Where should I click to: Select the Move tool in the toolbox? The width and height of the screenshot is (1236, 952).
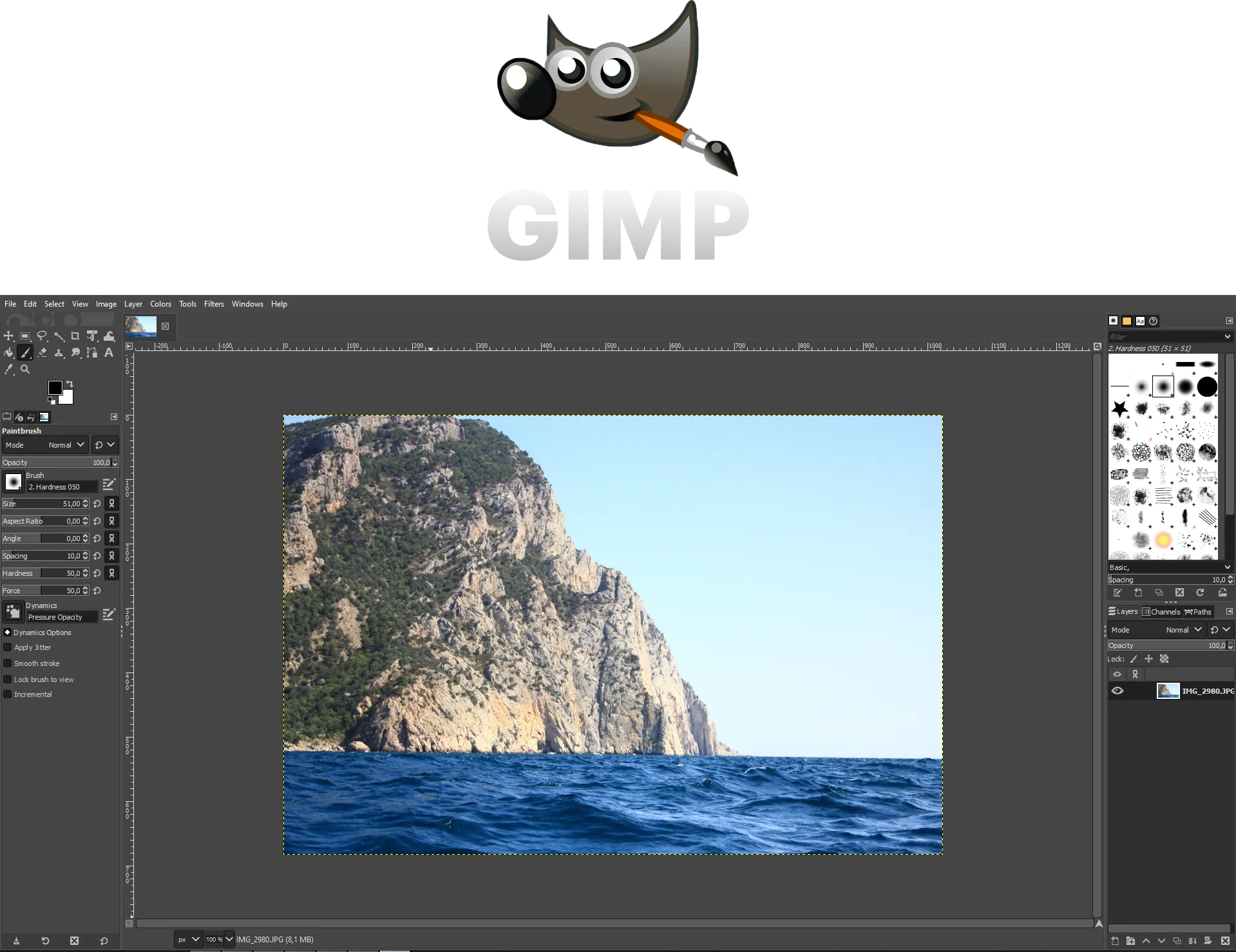pos(8,336)
